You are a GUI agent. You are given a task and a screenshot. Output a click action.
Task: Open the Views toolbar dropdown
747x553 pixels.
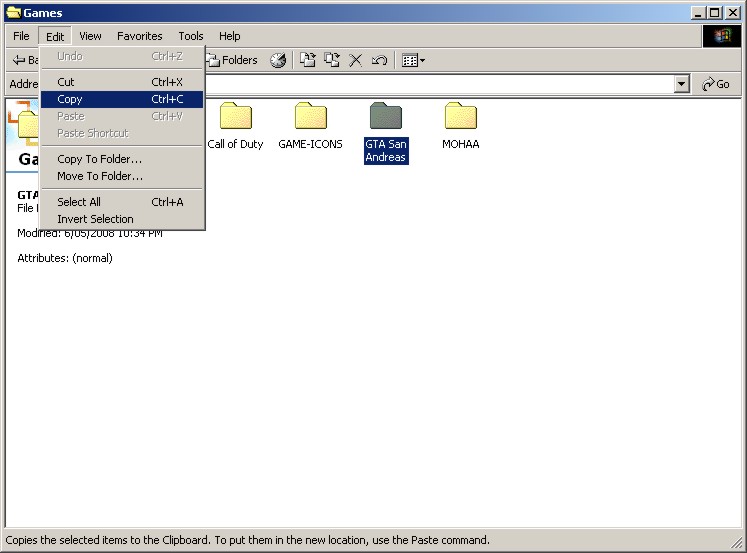click(413, 60)
